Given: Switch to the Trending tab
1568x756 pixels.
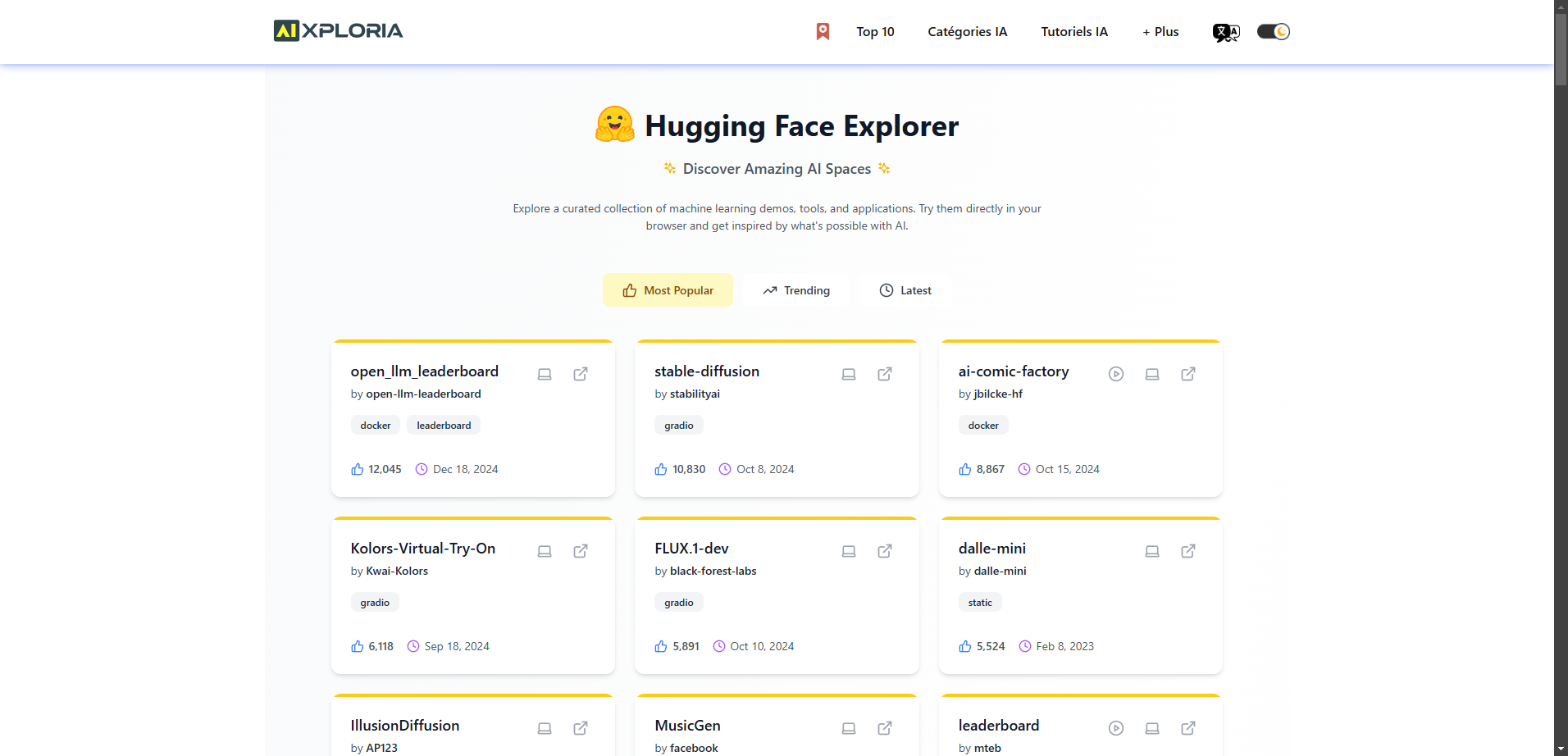Looking at the screenshot, I should (x=796, y=290).
